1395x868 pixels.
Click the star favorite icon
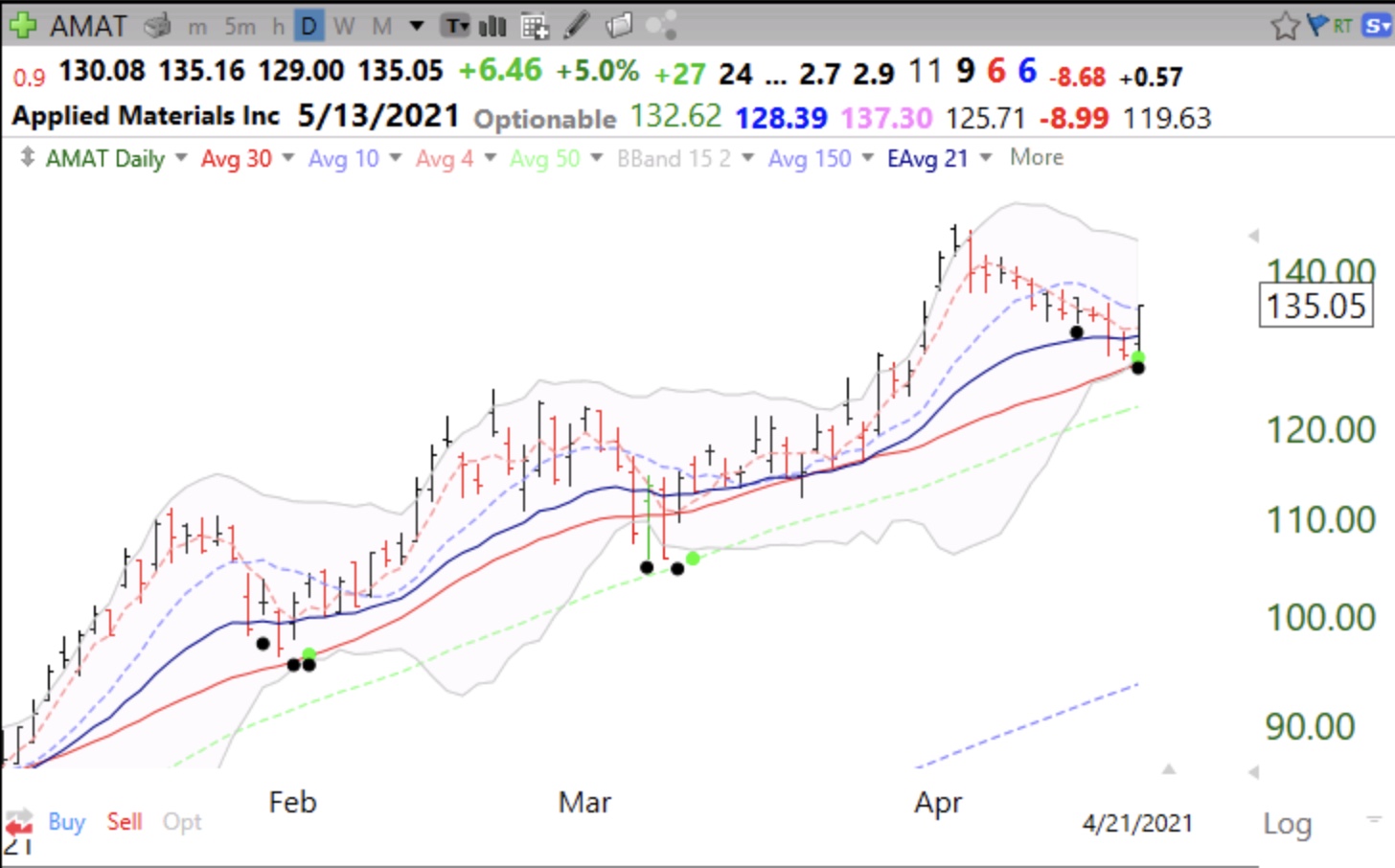pos(1285,26)
